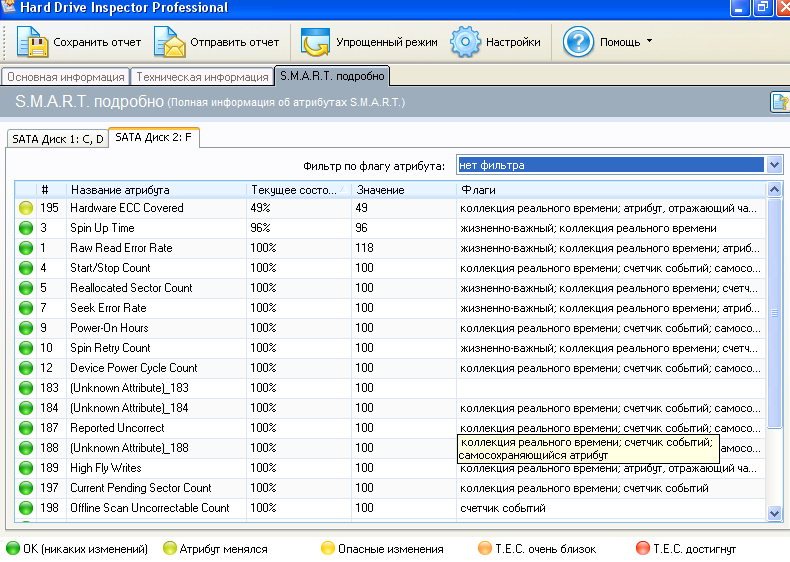Click the report icon at right of header
Viewport: 790px width, 562px height.
pos(779,102)
